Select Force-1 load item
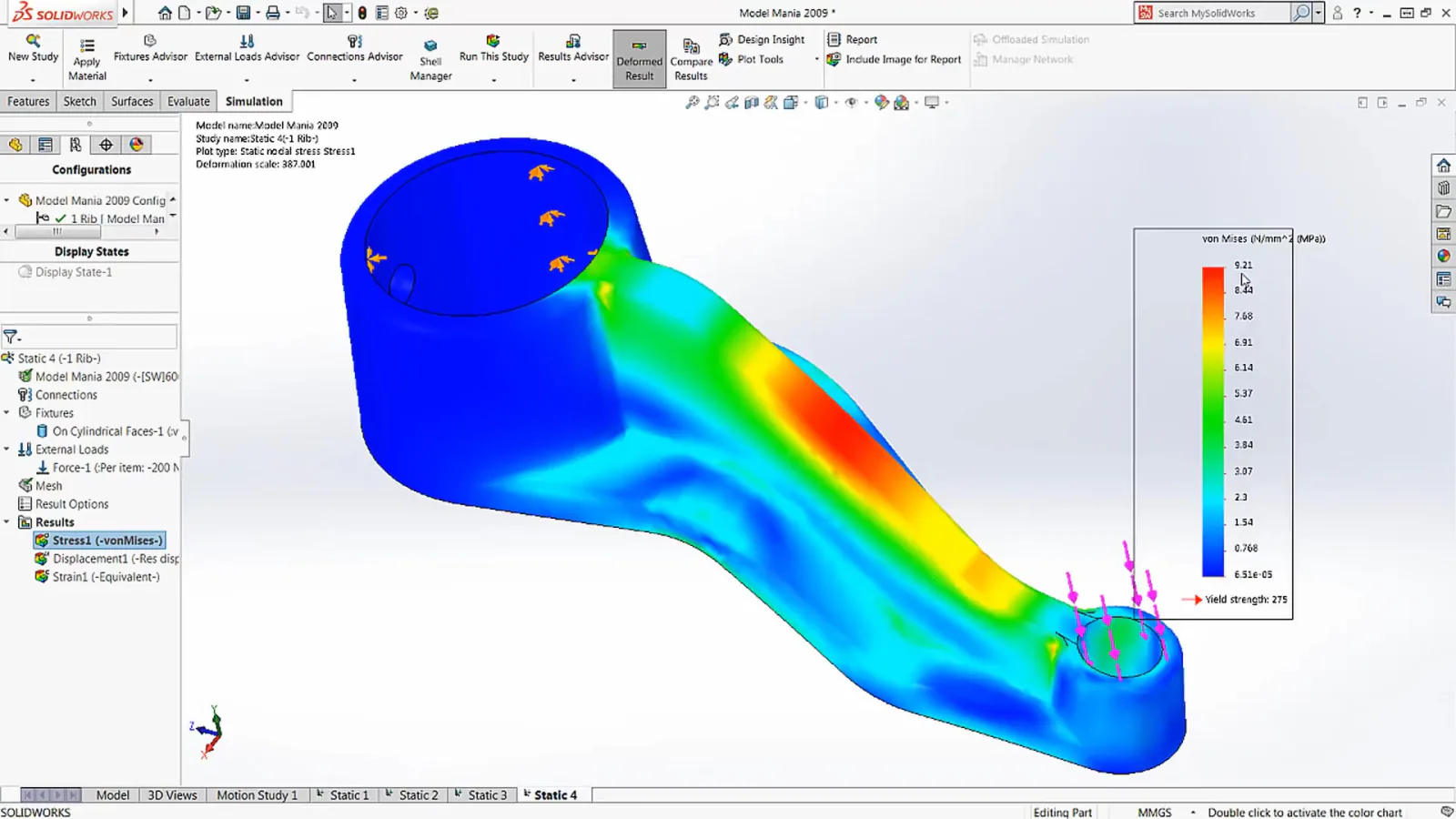The height and width of the screenshot is (819, 1456). coord(107,468)
